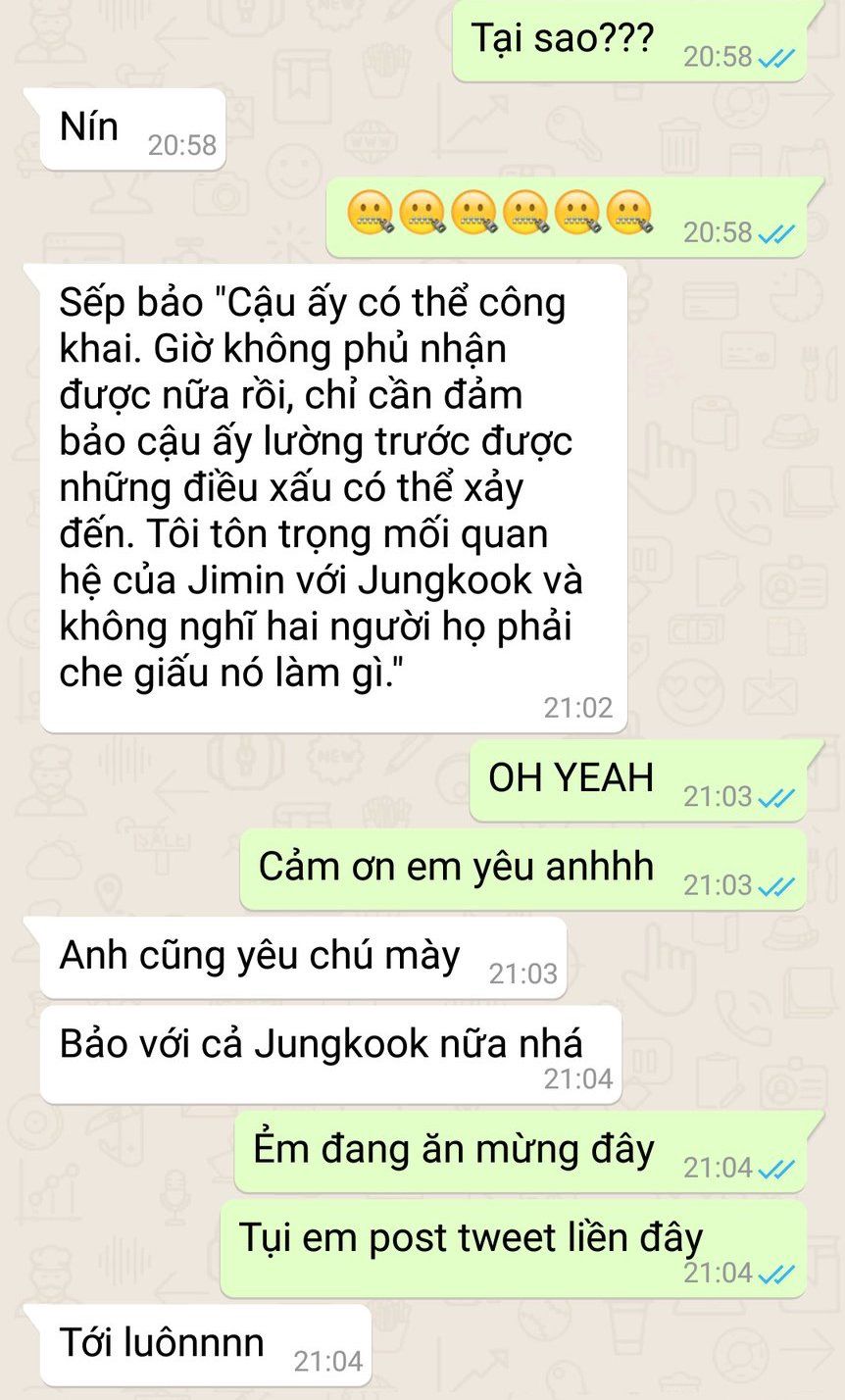The image size is (845, 1400).
Task: Tap the "Tại sao???" sent message
Action: point(628,40)
